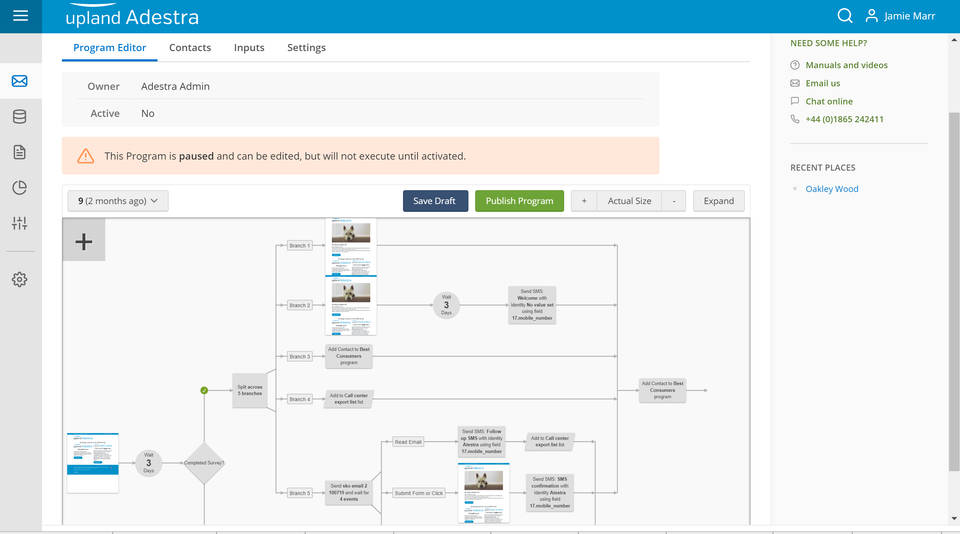The height and width of the screenshot is (534, 960).
Task: Open the Oakley Wood recent place
Action: pyautogui.click(x=831, y=189)
